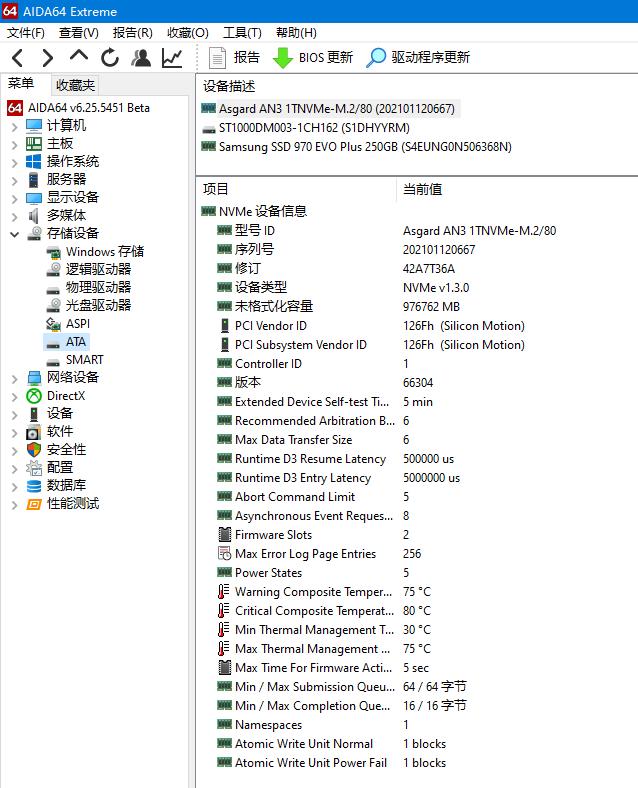This screenshot has width=638, height=788.
Task: Select the 序列号 row
Action: [x=347, y=250]
